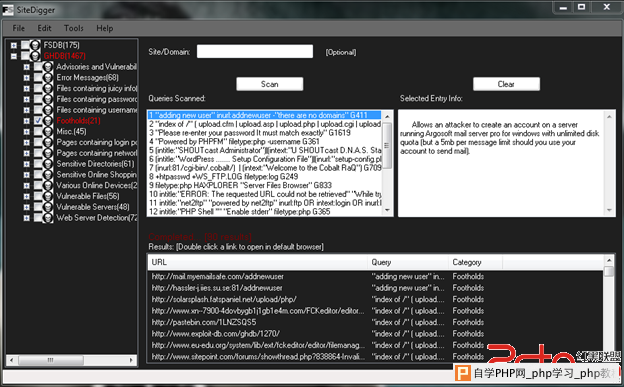This screenshot has width=624, height=387.
Task: Click the Queries Scanned scroll down arrow
Action: point(387,211)
